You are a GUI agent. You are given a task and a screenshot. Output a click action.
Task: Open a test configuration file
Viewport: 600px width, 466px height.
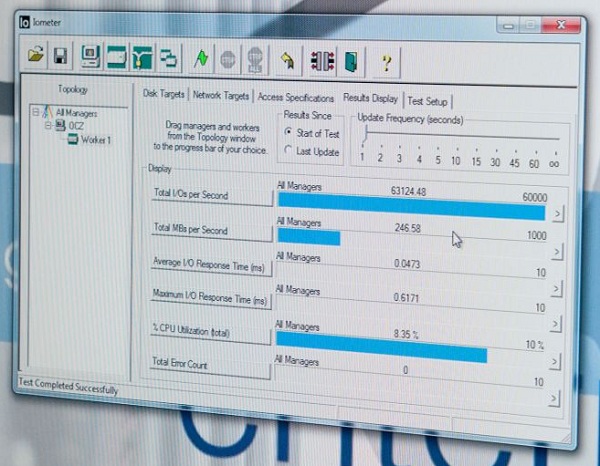pos(37,54)
